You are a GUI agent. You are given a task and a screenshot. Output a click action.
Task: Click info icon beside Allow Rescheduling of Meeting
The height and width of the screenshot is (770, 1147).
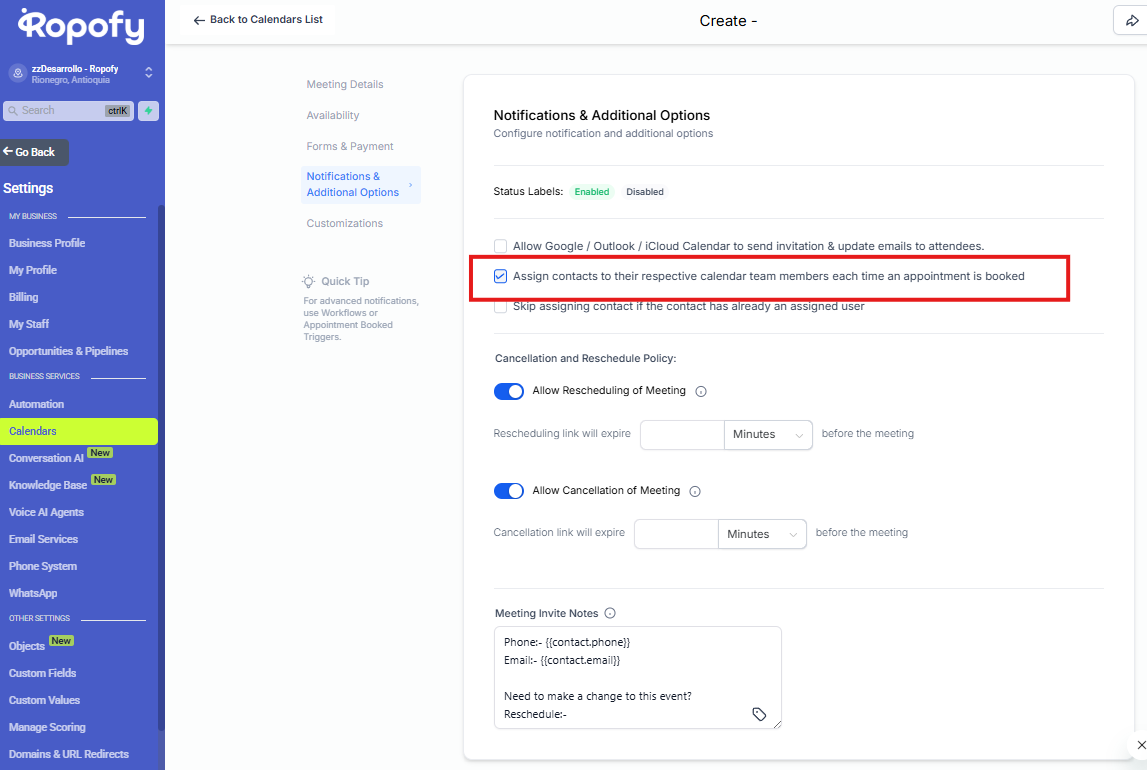click(x=701, y=392)
